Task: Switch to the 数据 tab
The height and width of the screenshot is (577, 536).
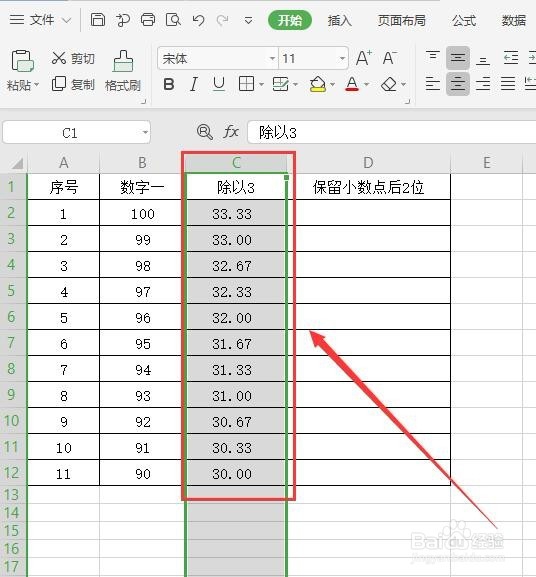Action: tap(514, 21)
